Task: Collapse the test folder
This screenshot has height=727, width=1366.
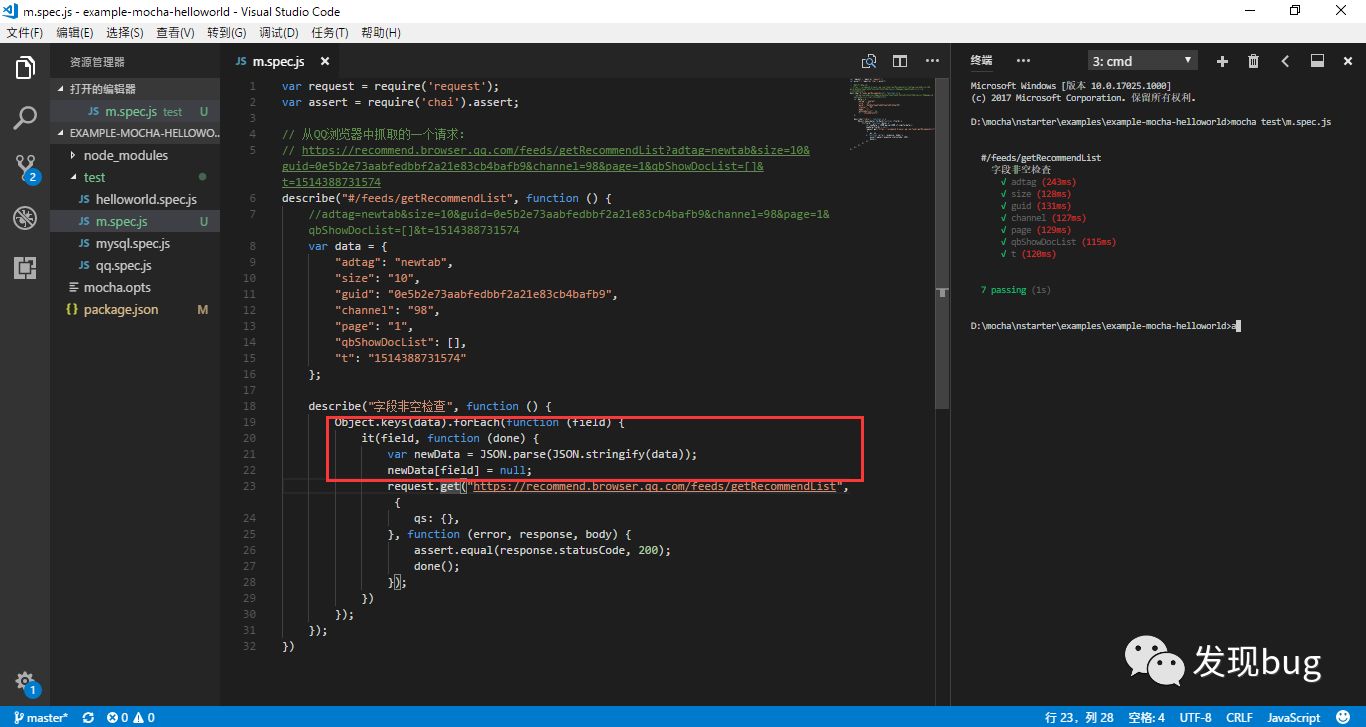Action: 135,177
